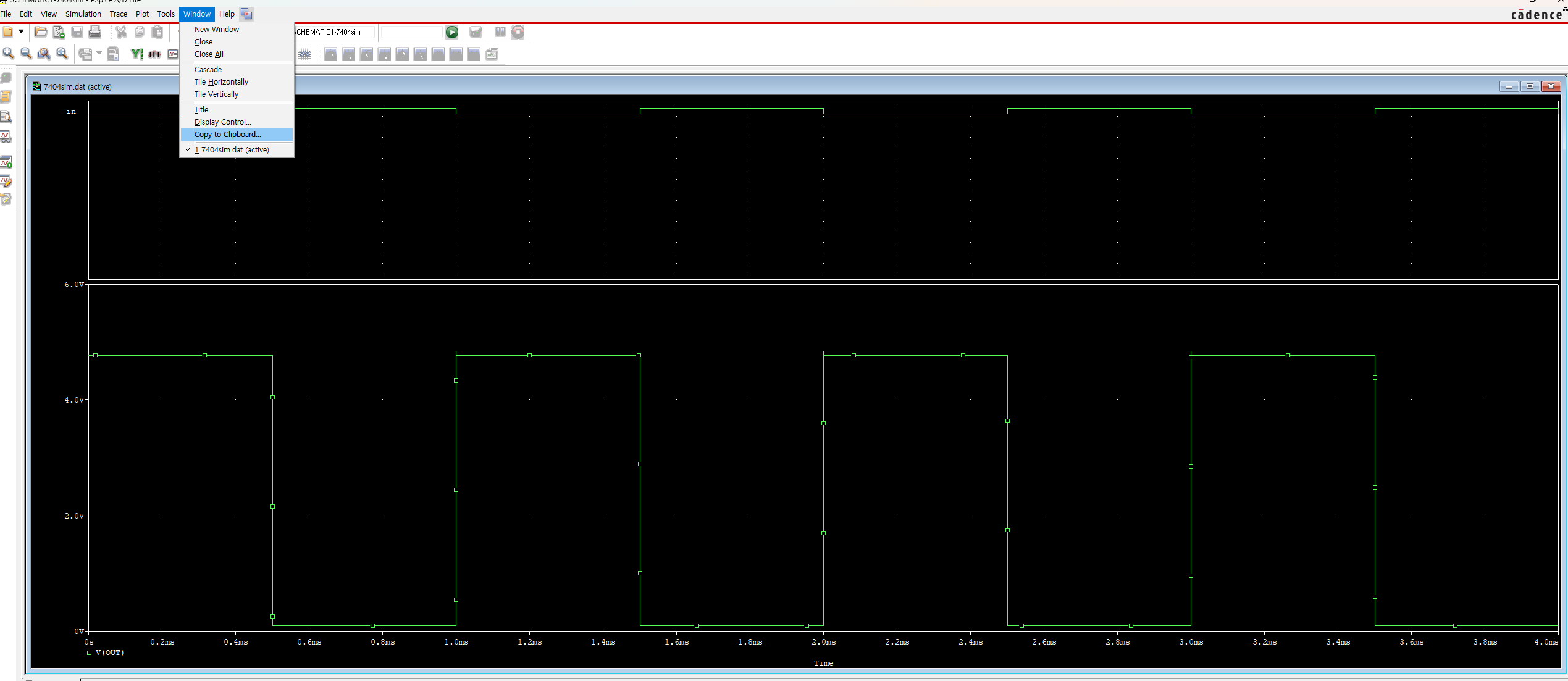Choose Tile Horizontally from Window menu
This screenshot has width=1568, height=681.
click(221, 82)
